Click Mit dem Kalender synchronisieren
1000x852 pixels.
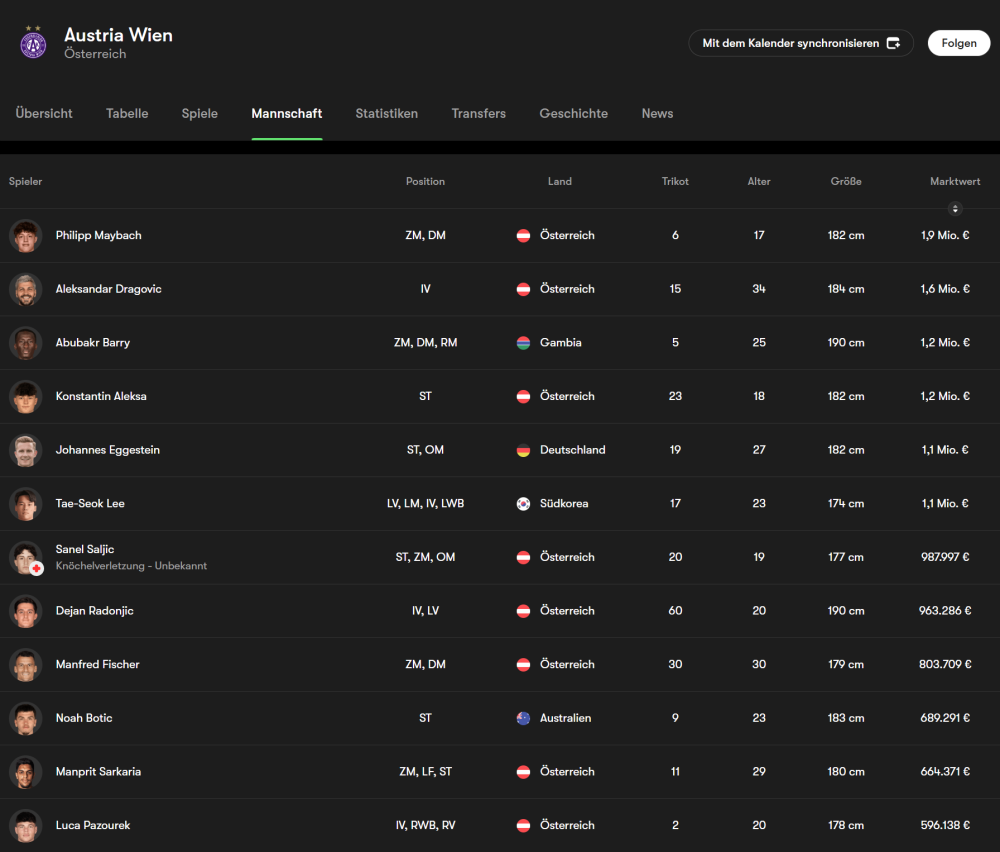coord(800,43)
